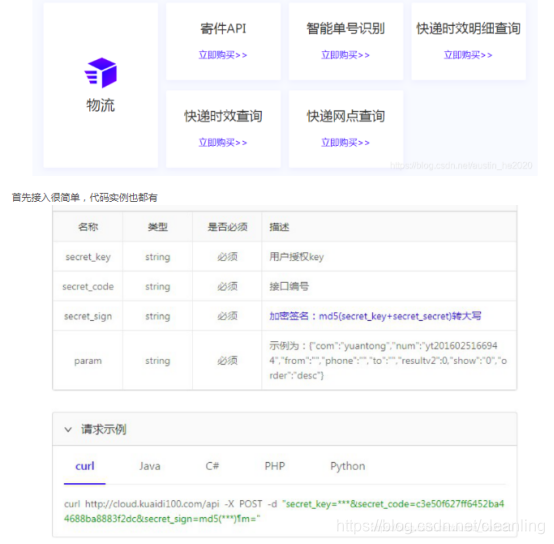This screenshot has height=544, width=554.
Task: Click the 类型 column header
Action: [x=158, y=227]
